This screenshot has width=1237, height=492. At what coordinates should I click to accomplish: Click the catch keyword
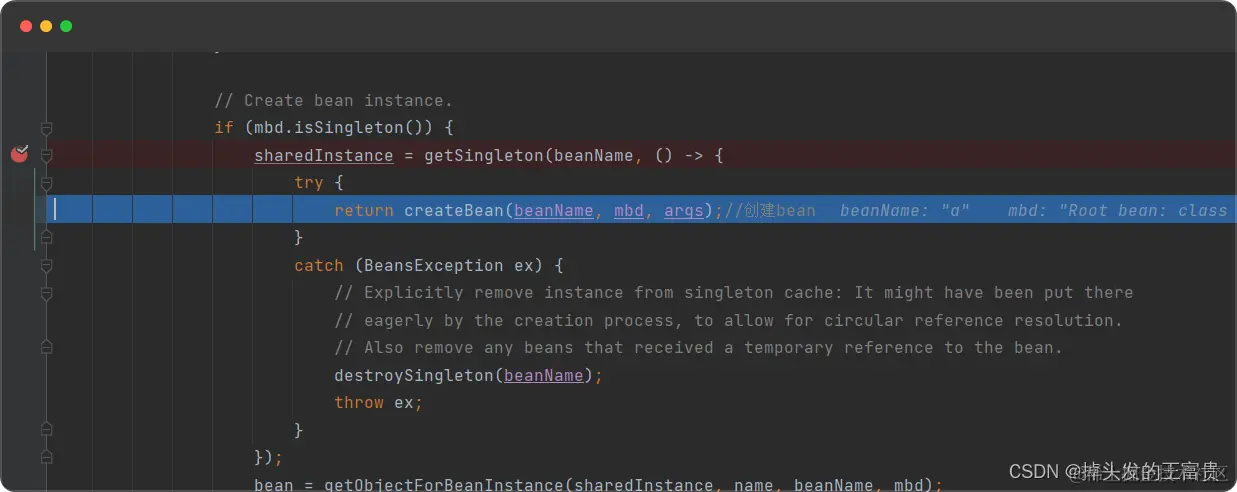319,265
